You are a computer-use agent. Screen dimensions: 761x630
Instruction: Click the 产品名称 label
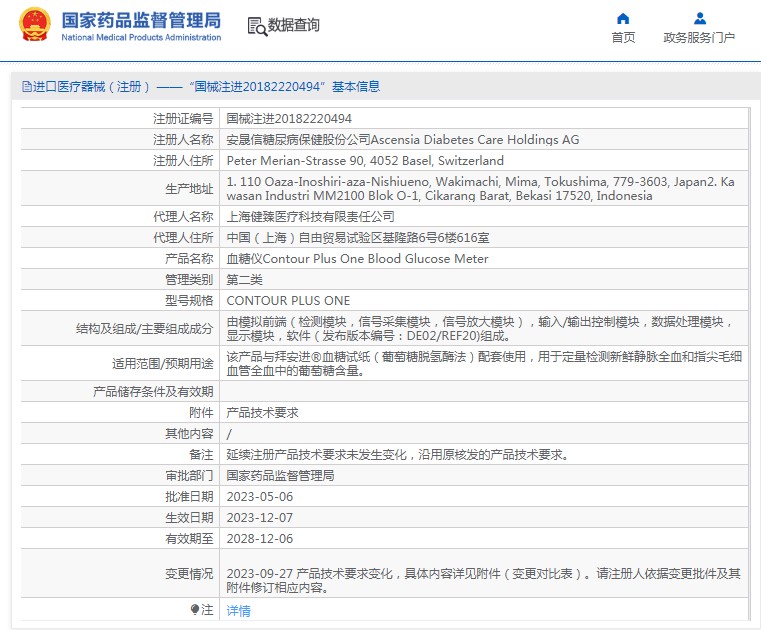[x=189, y=259]
